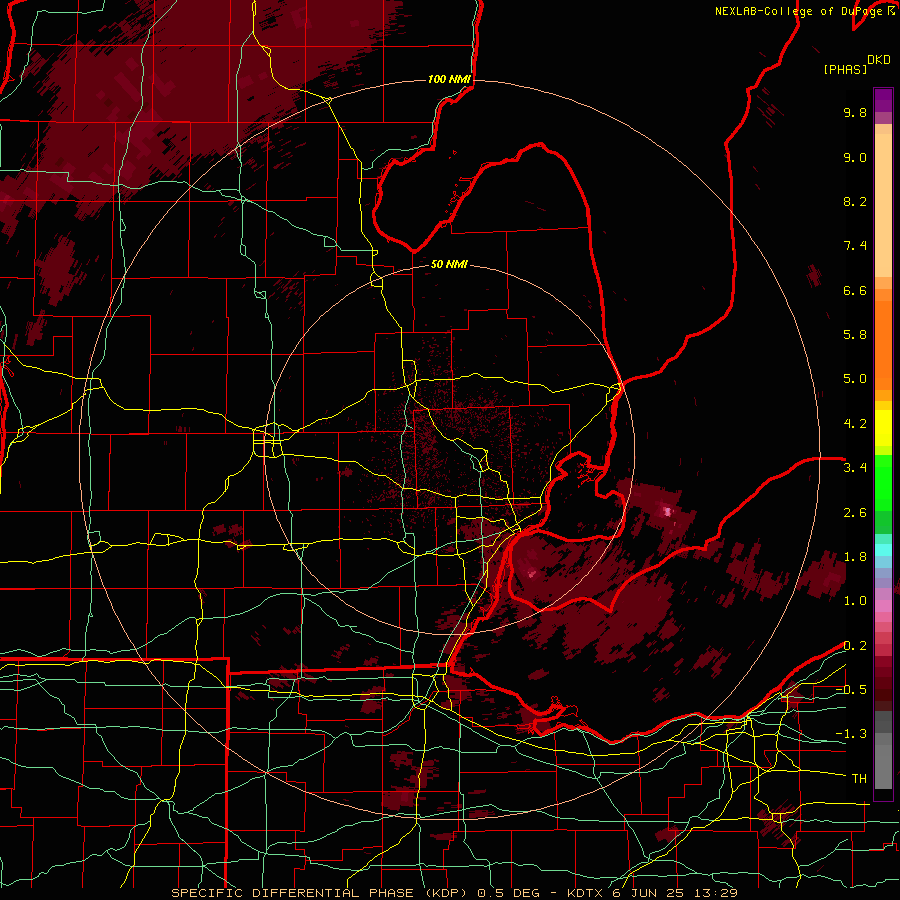Image resolution: width=900 pixels, height=900 pixels.
Task: Pick the yellow band on the color bar
Action: click(x=883, y=428)
